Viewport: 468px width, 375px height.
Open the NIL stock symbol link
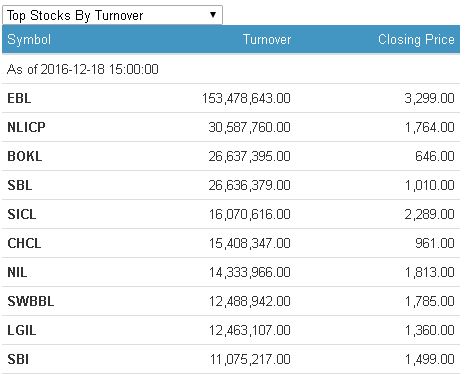point(17,272)
